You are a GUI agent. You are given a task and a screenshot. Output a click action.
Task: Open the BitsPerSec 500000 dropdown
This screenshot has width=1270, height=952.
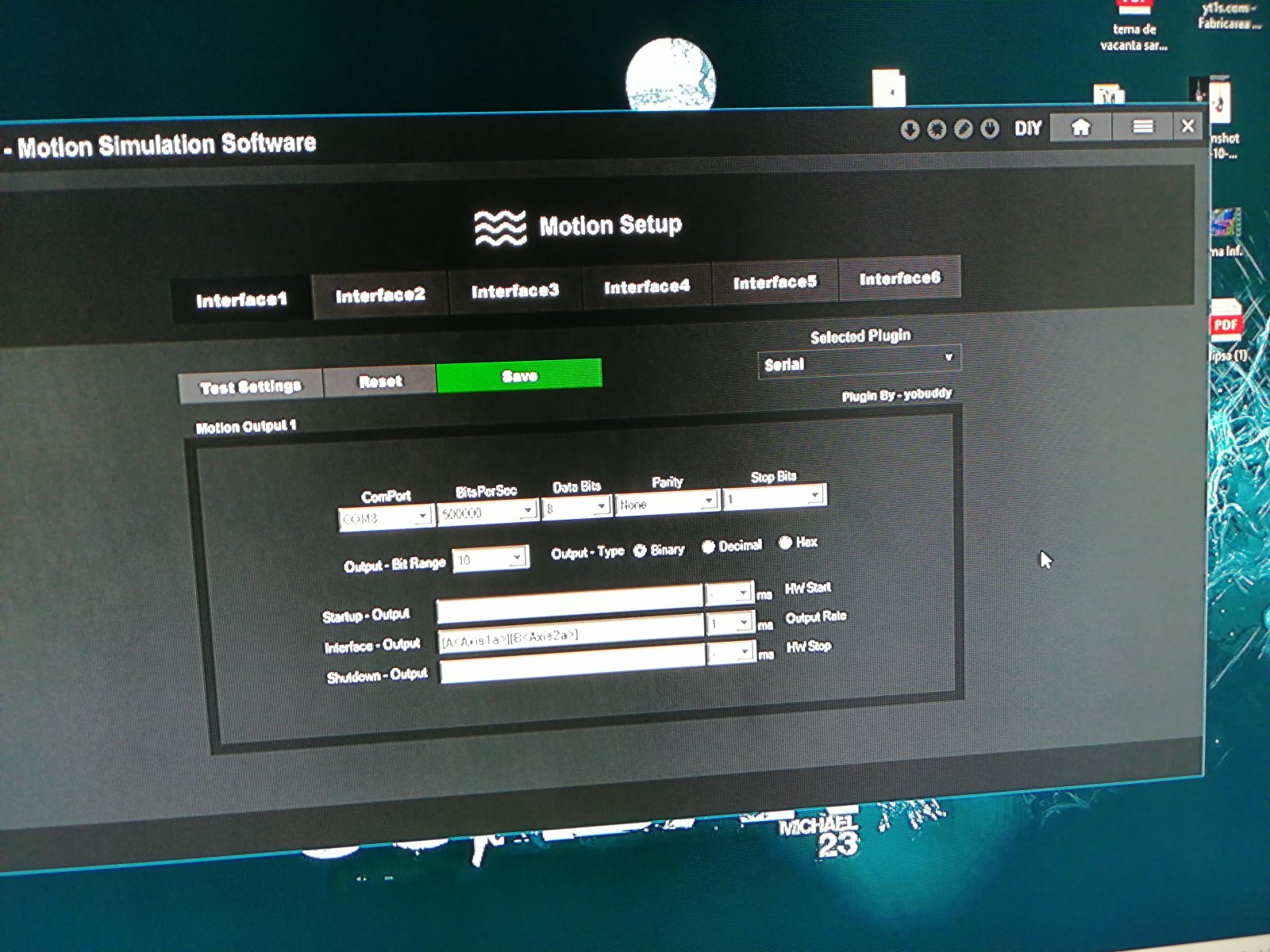(x=487, y=512)
